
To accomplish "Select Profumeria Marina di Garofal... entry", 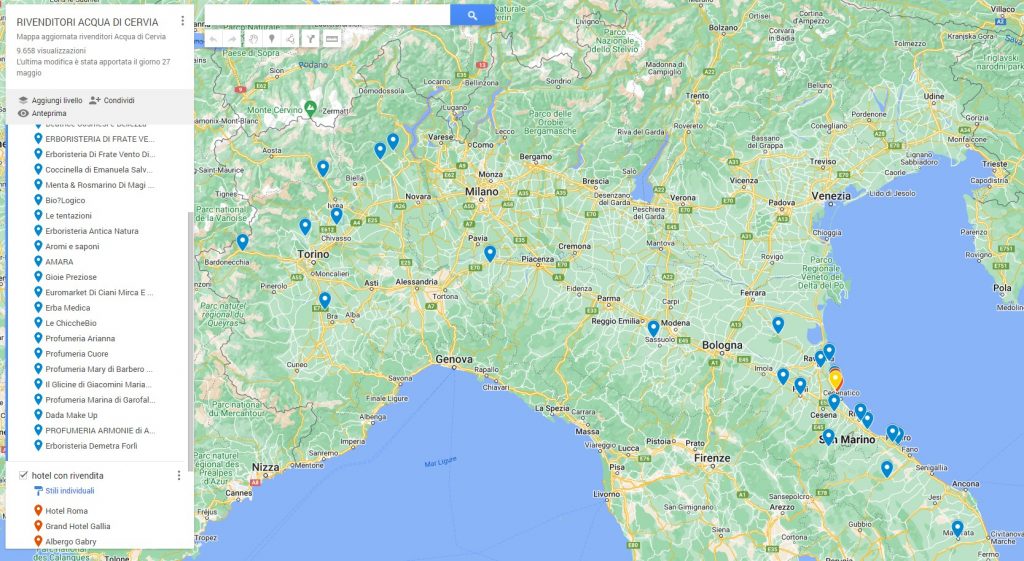I will 100,400.
